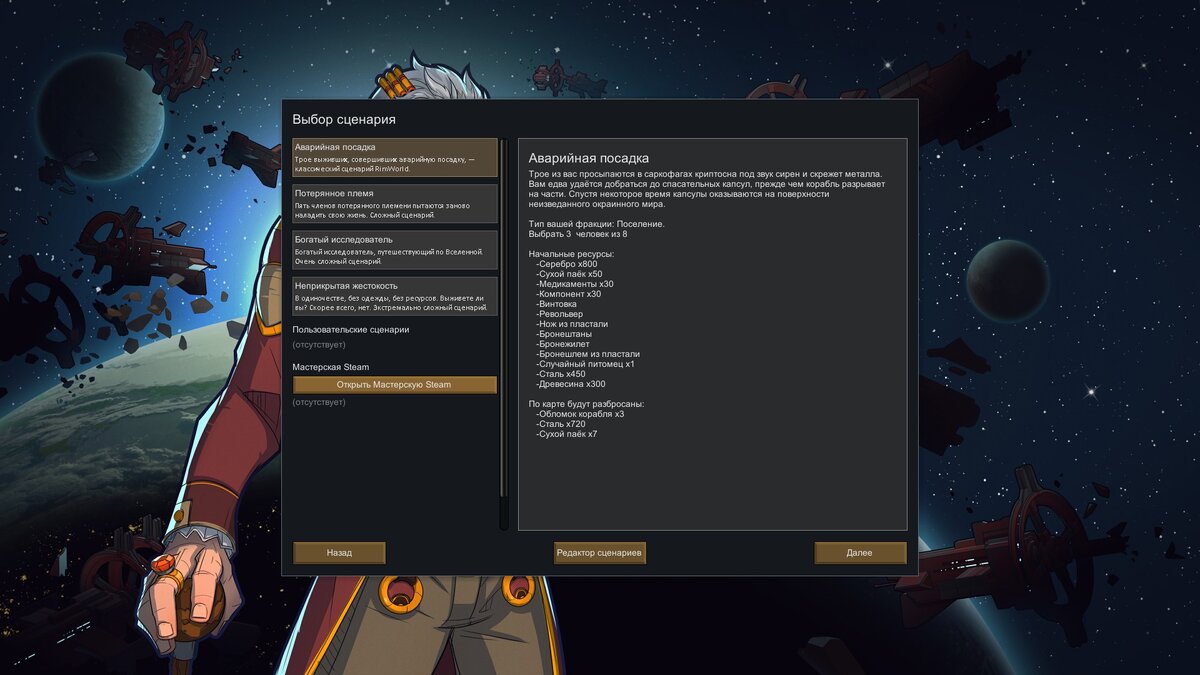Click the Выбрать 3 человек из 8 line
Image resolution: width=1200 pixels, height=675 pixels.
point(578,234)
